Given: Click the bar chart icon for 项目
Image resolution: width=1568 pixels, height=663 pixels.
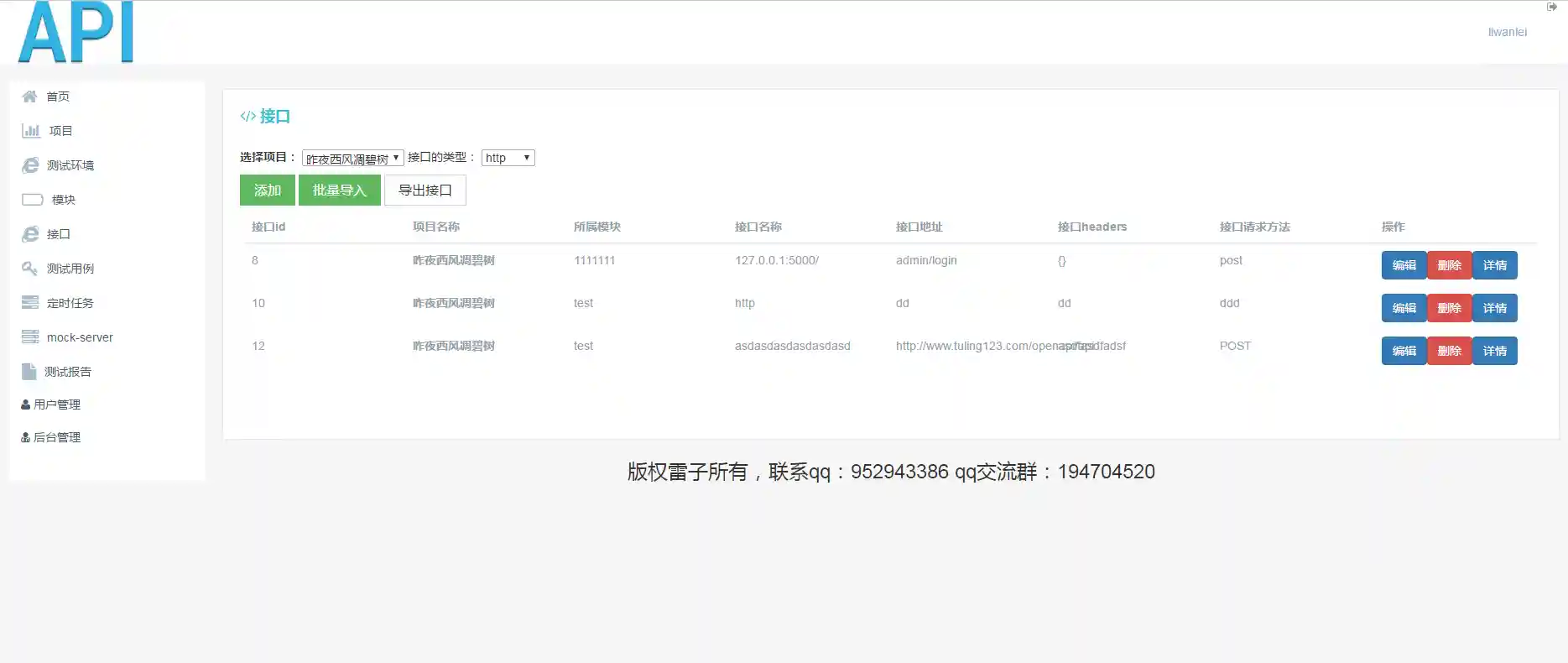Looking at the screenshot, I should [31, 131].
